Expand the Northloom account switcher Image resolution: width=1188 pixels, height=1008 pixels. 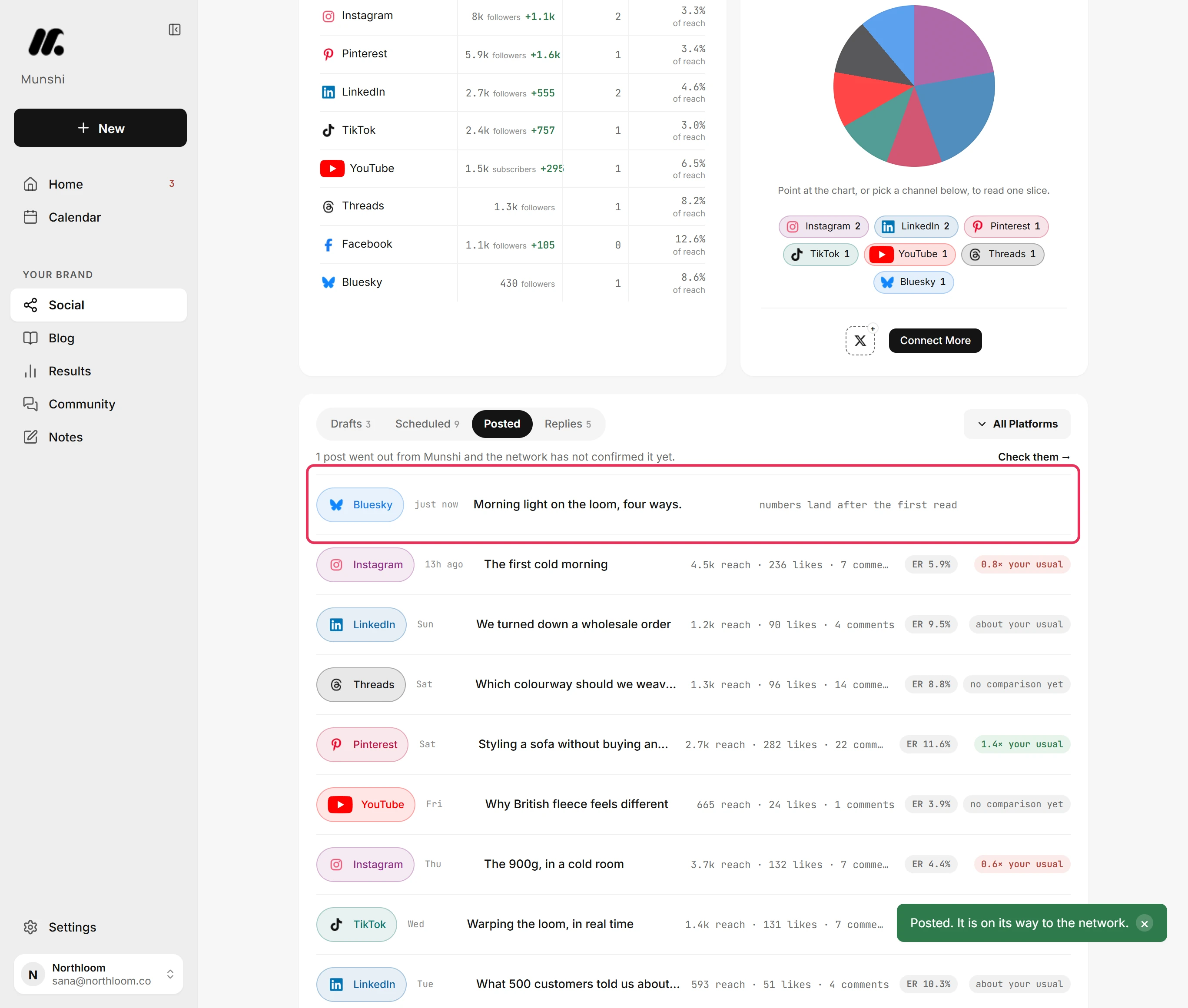[x=98, y=974]
